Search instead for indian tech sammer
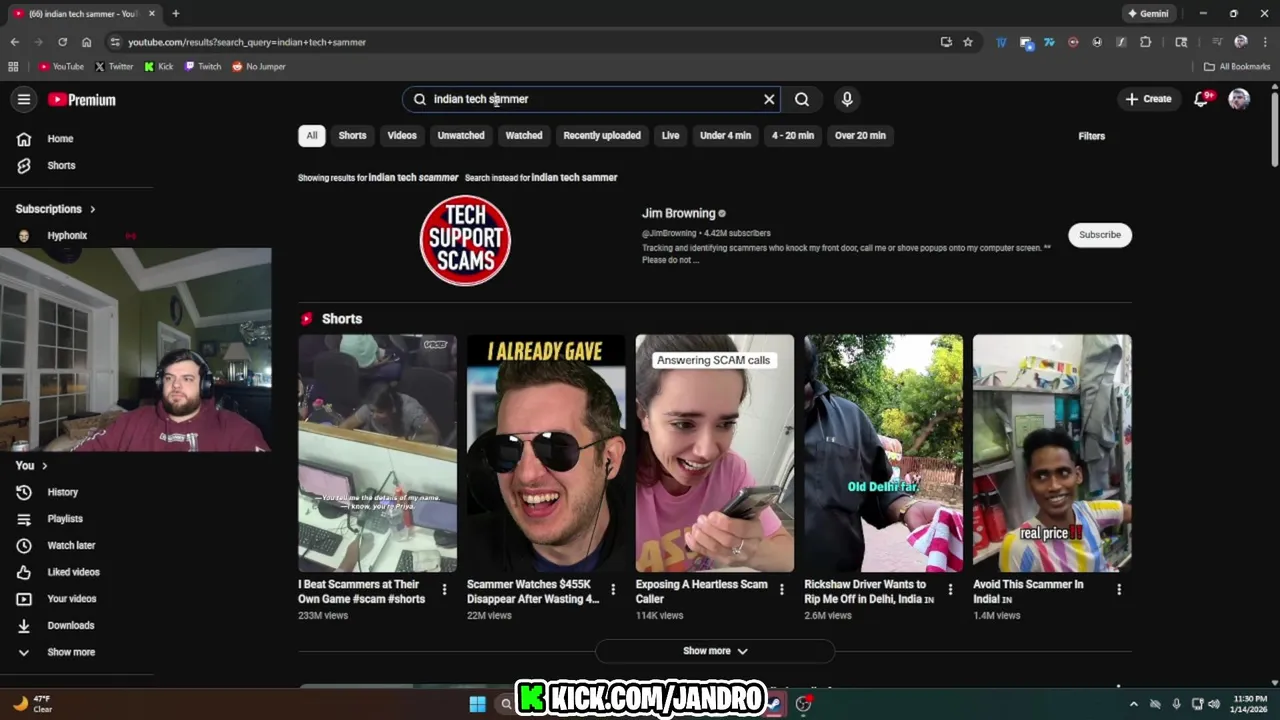 [574, 178]
